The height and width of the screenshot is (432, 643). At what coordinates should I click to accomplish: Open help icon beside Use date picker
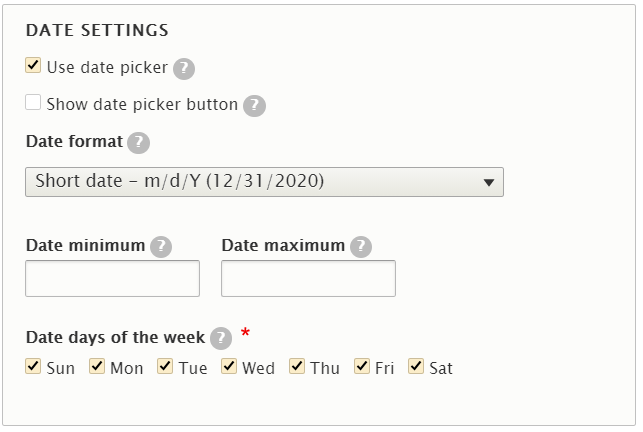pyautogui.click(x=184, y=69)
